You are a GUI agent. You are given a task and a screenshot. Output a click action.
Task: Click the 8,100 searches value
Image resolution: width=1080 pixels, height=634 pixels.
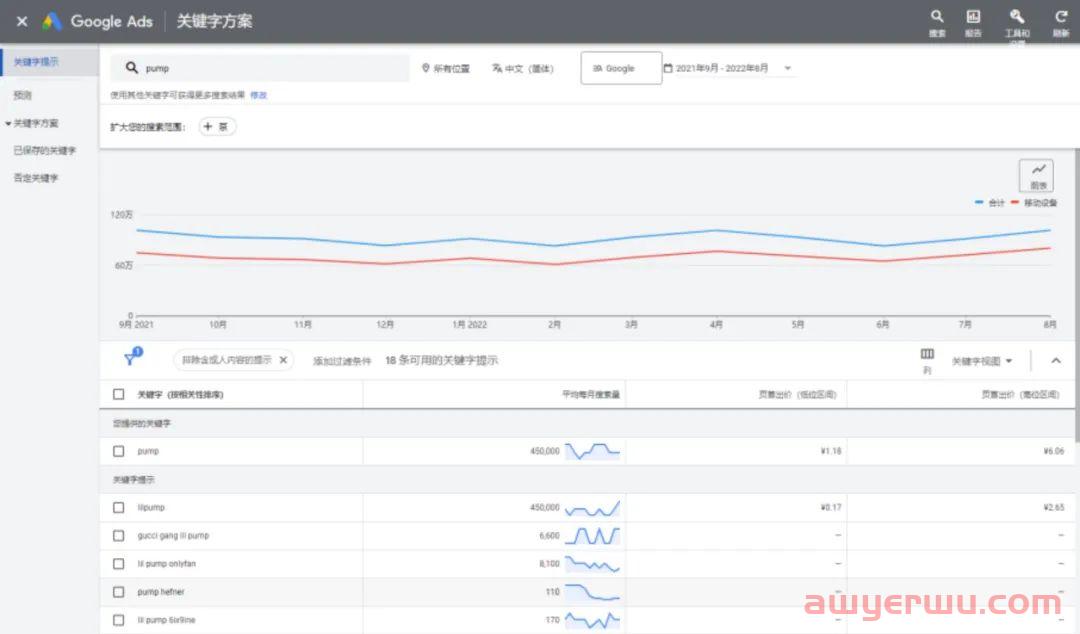pos(550,564)
